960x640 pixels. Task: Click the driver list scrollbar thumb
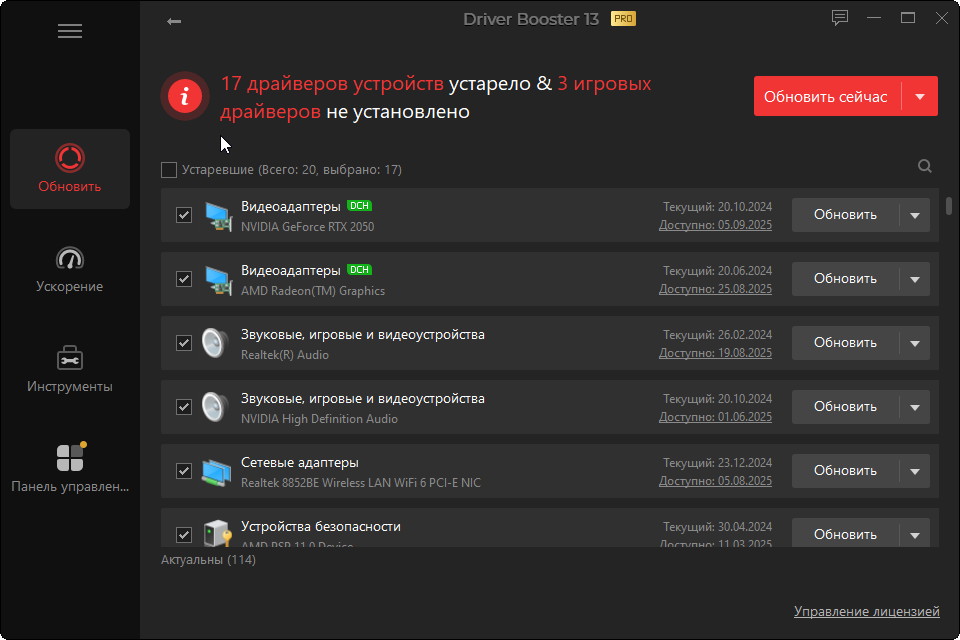point(948,206)
